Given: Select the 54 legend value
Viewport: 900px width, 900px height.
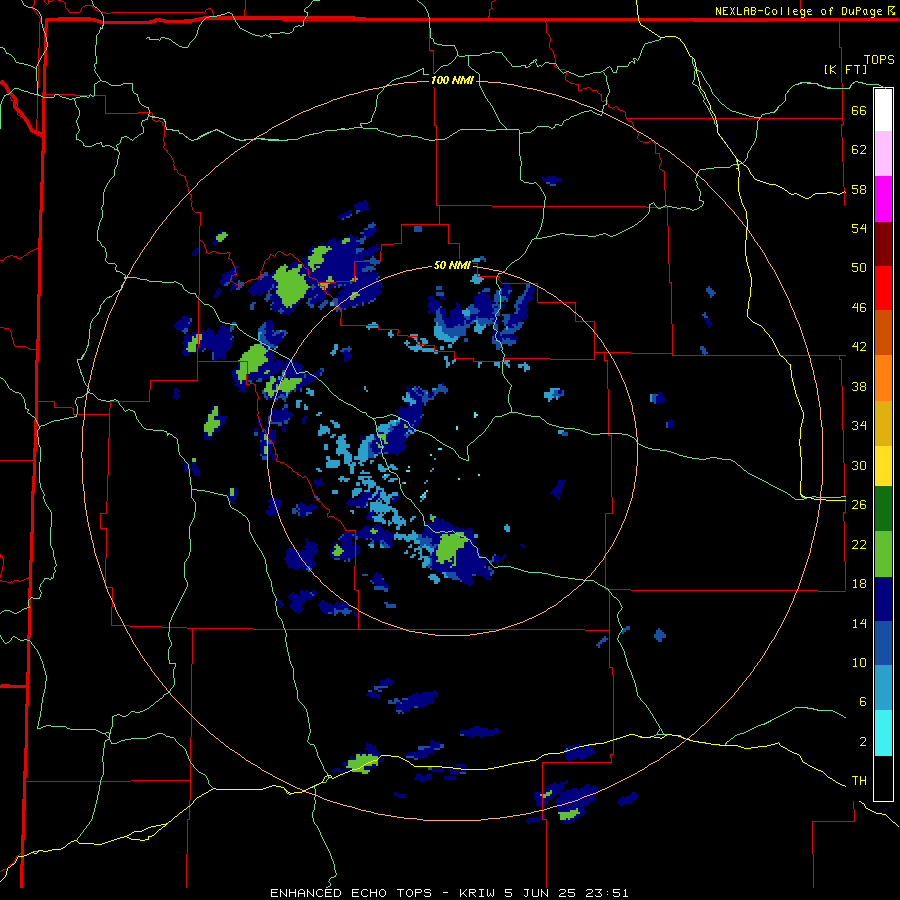Looking at the screenshot, I should point(859,228).
